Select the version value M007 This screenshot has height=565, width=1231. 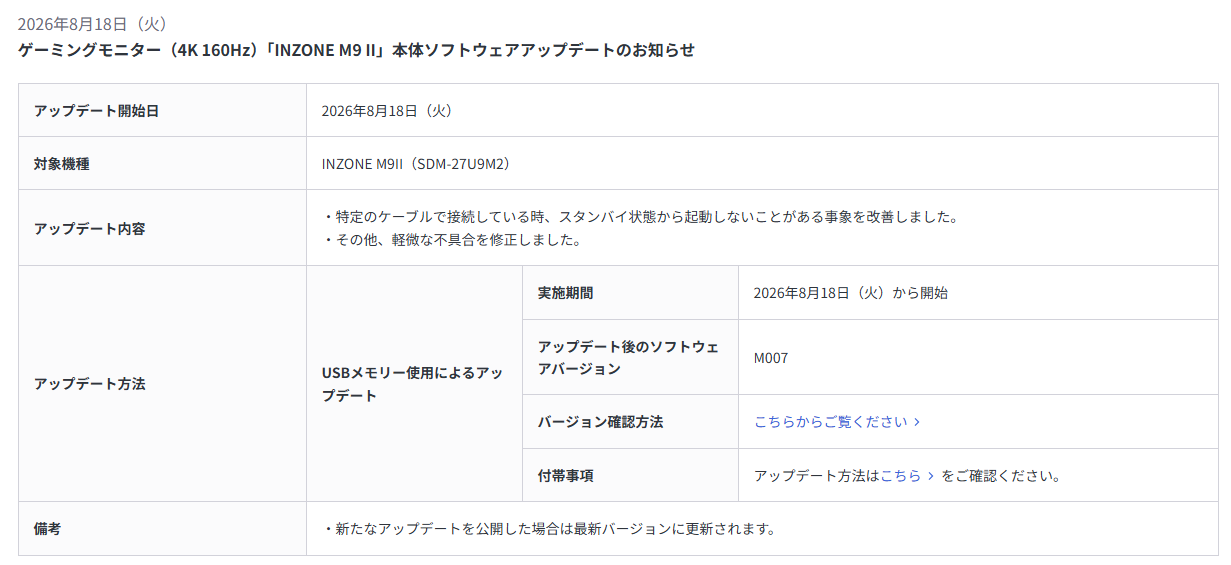[x=771, y=357]
